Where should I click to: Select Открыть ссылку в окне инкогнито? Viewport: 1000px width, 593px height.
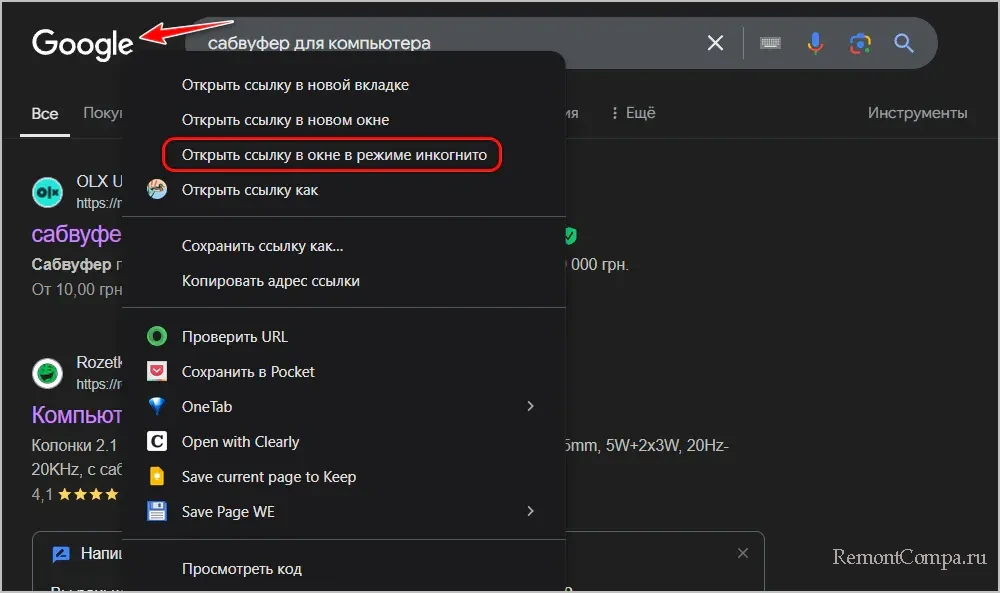[334, 155]
